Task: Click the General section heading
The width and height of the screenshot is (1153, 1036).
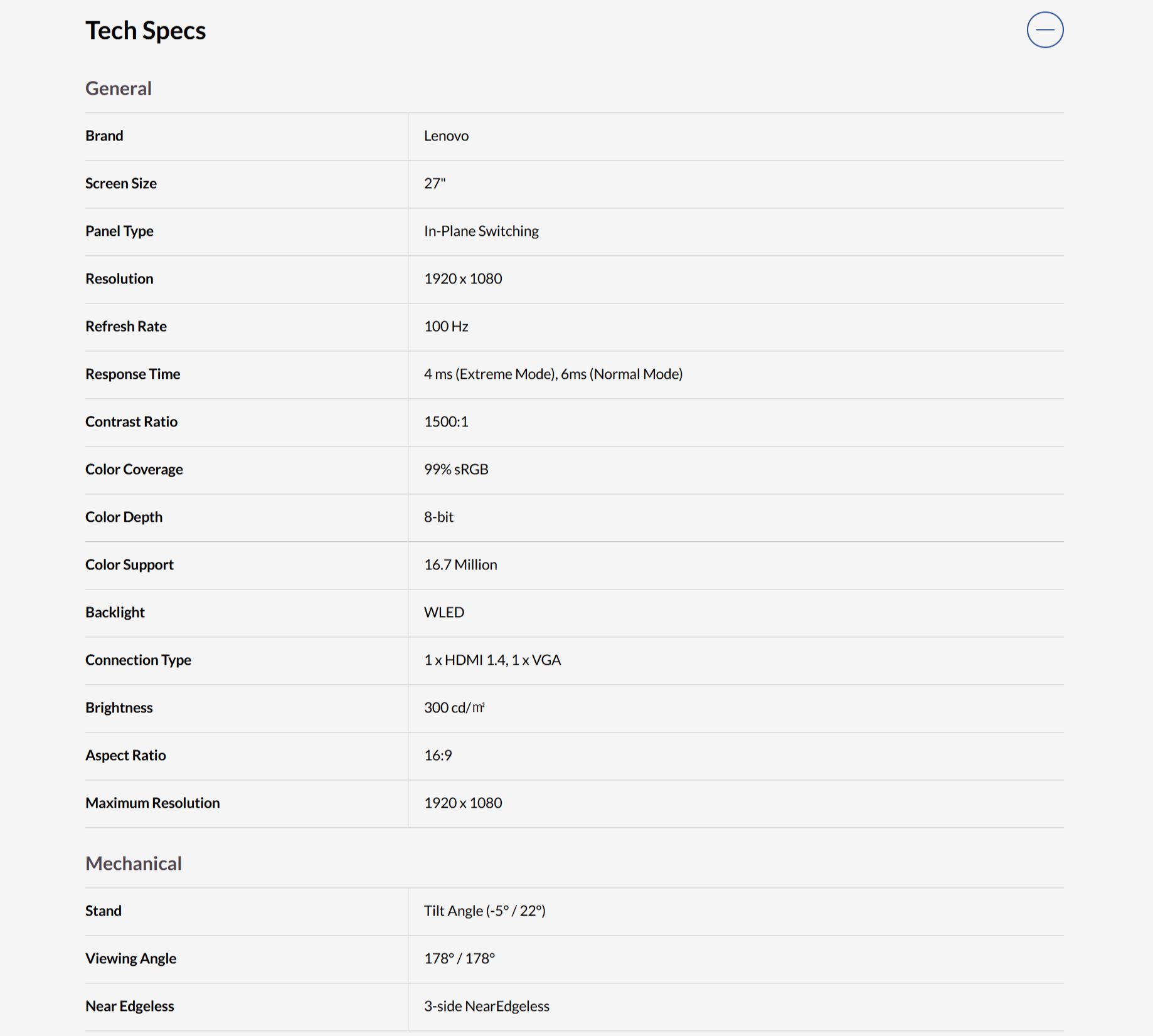Action: (119, 88)
